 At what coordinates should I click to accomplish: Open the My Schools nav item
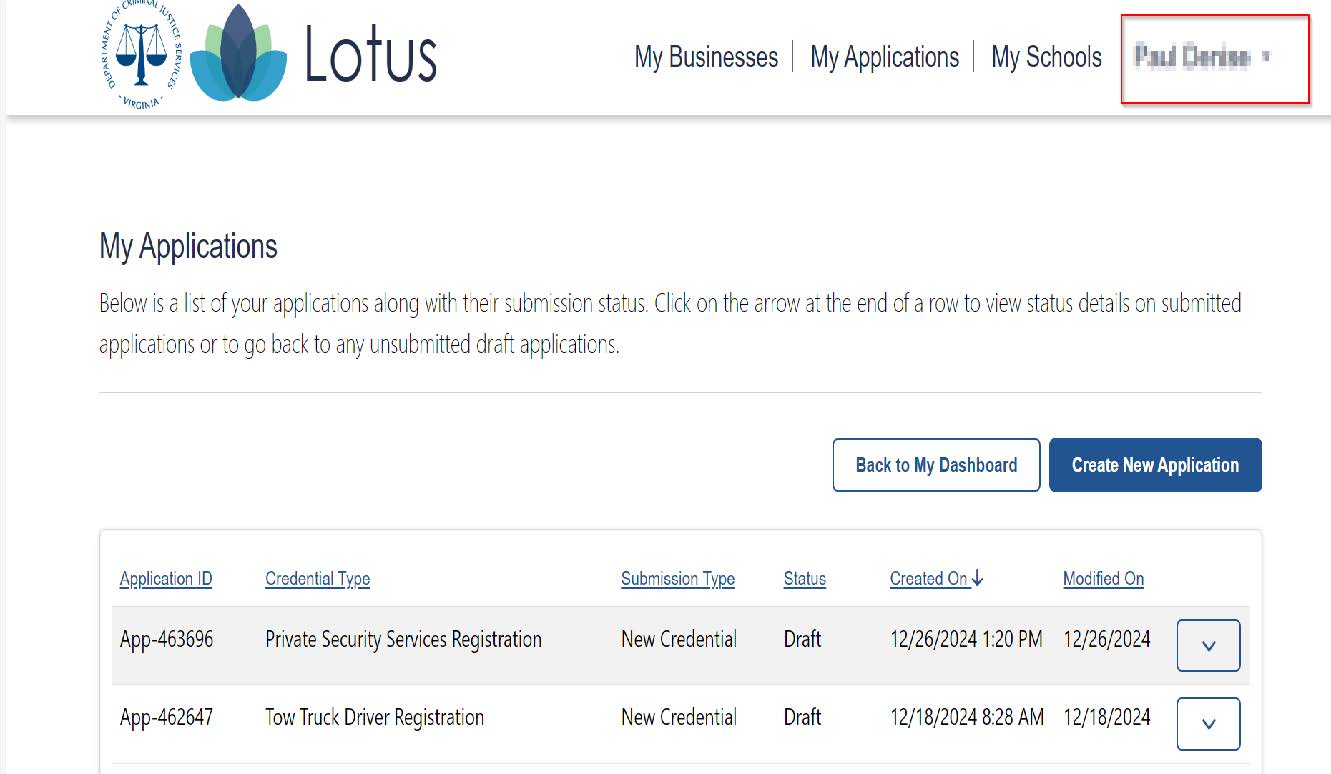click(1046, 58)
